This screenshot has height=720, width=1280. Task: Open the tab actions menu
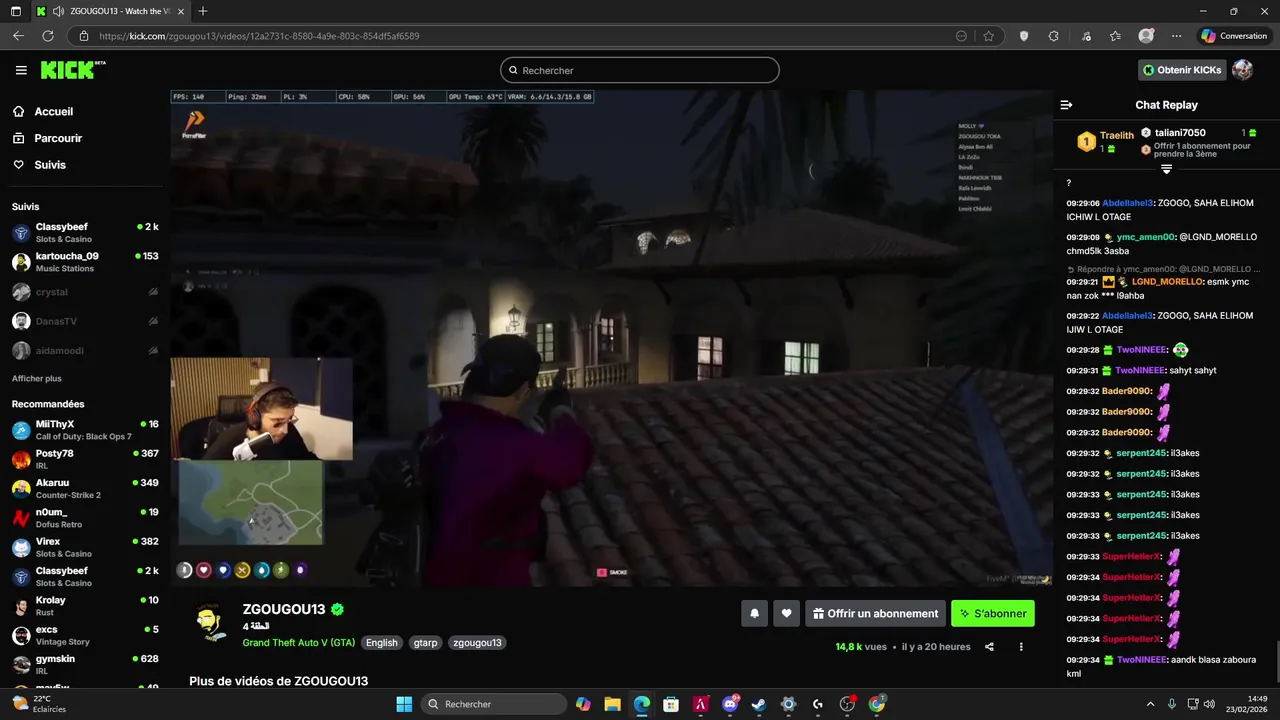pos(15,11)
